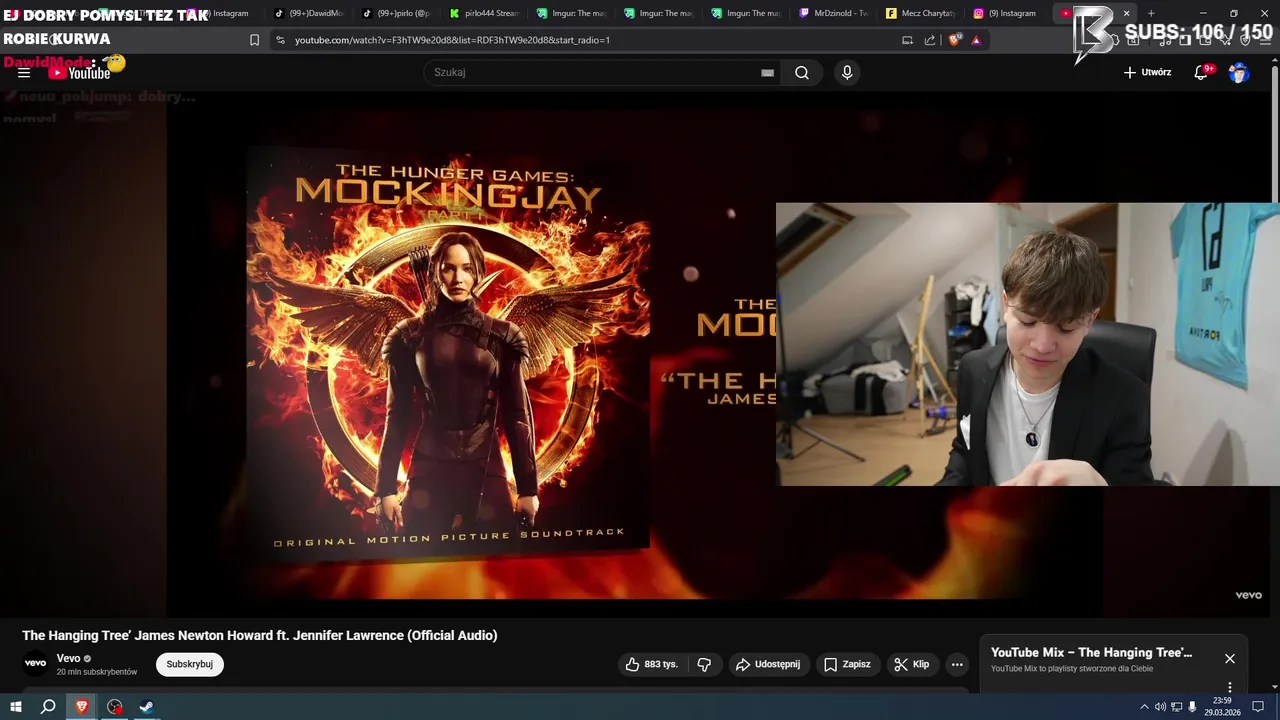Click the microphone icon in system tray

tap(1192, 707)
